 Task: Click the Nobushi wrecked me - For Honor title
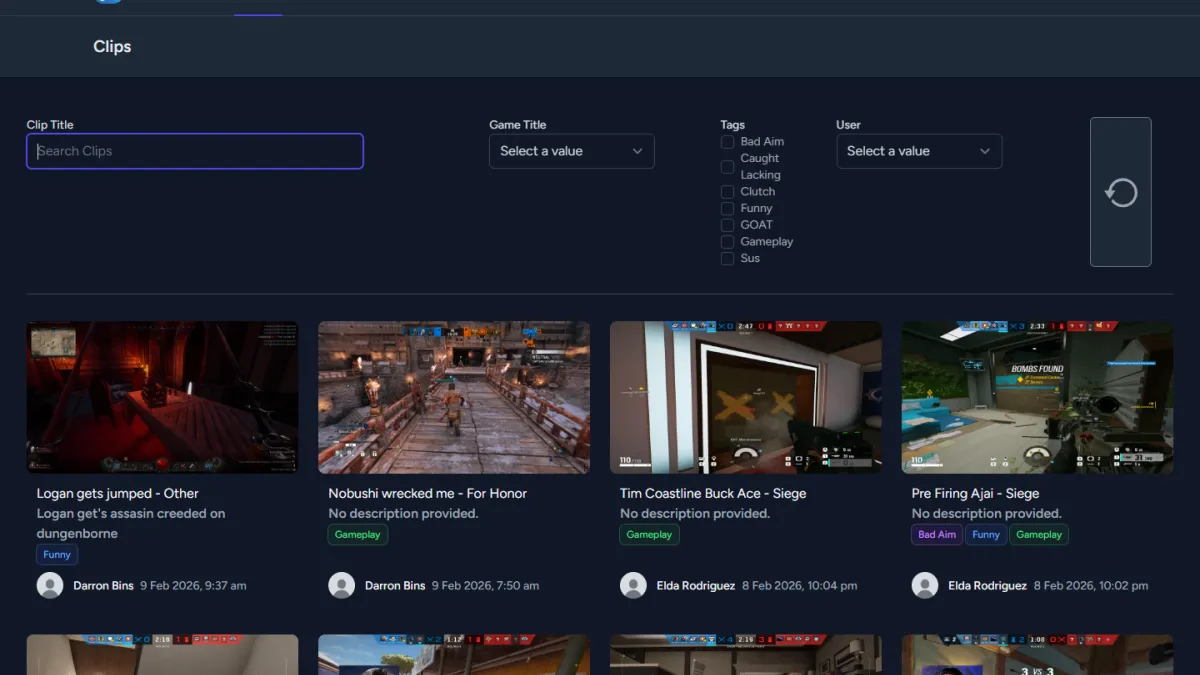pyautogui.click(x=428, y=493)
